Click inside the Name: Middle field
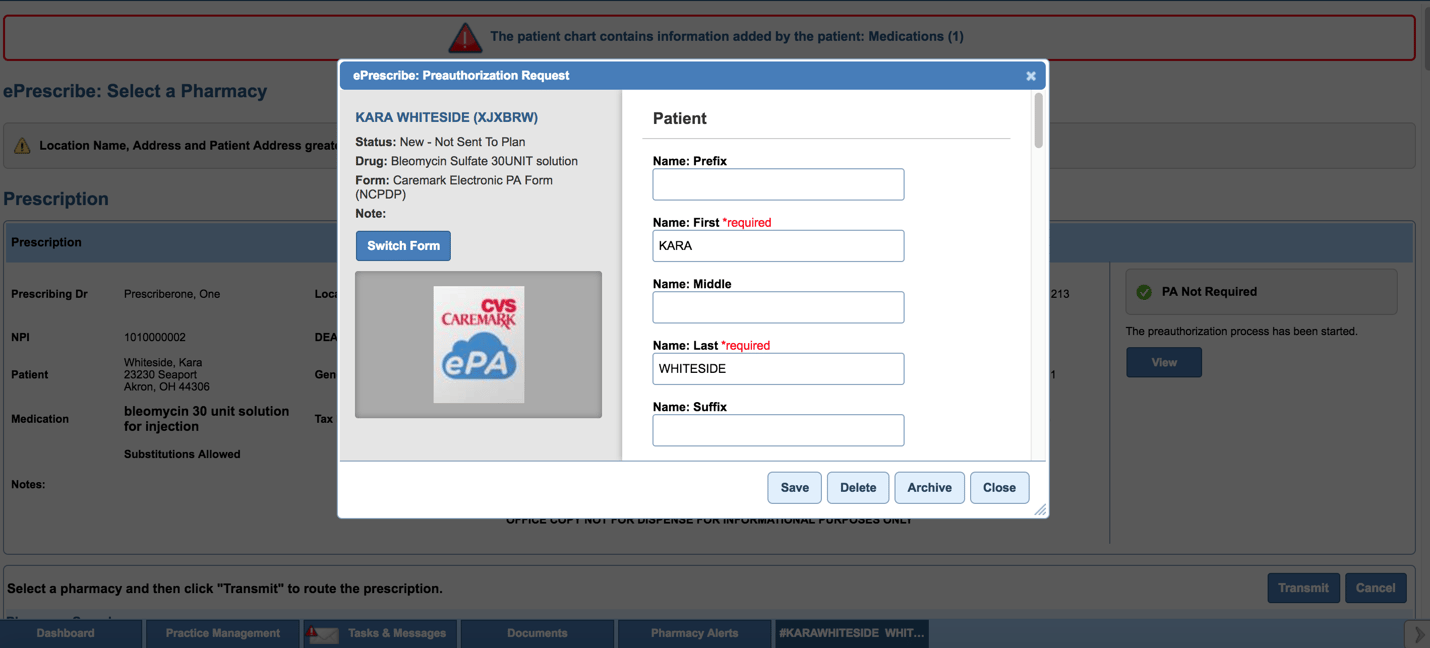 pos(778,307)
